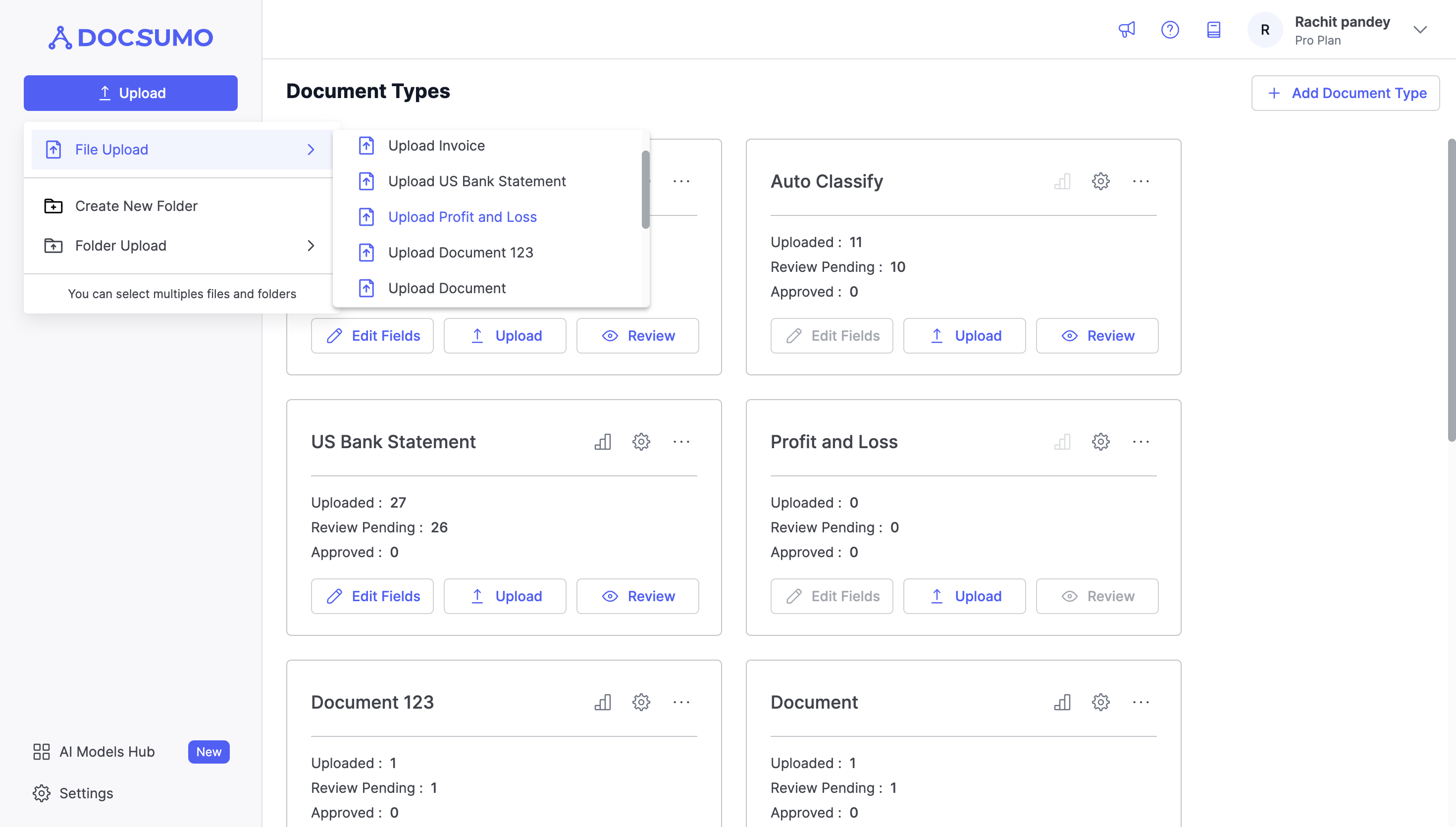The width and height of the screenshot is (1456, 827).
Task: Open Auto Classify analytics chart icon
Action: [1062, 181]
